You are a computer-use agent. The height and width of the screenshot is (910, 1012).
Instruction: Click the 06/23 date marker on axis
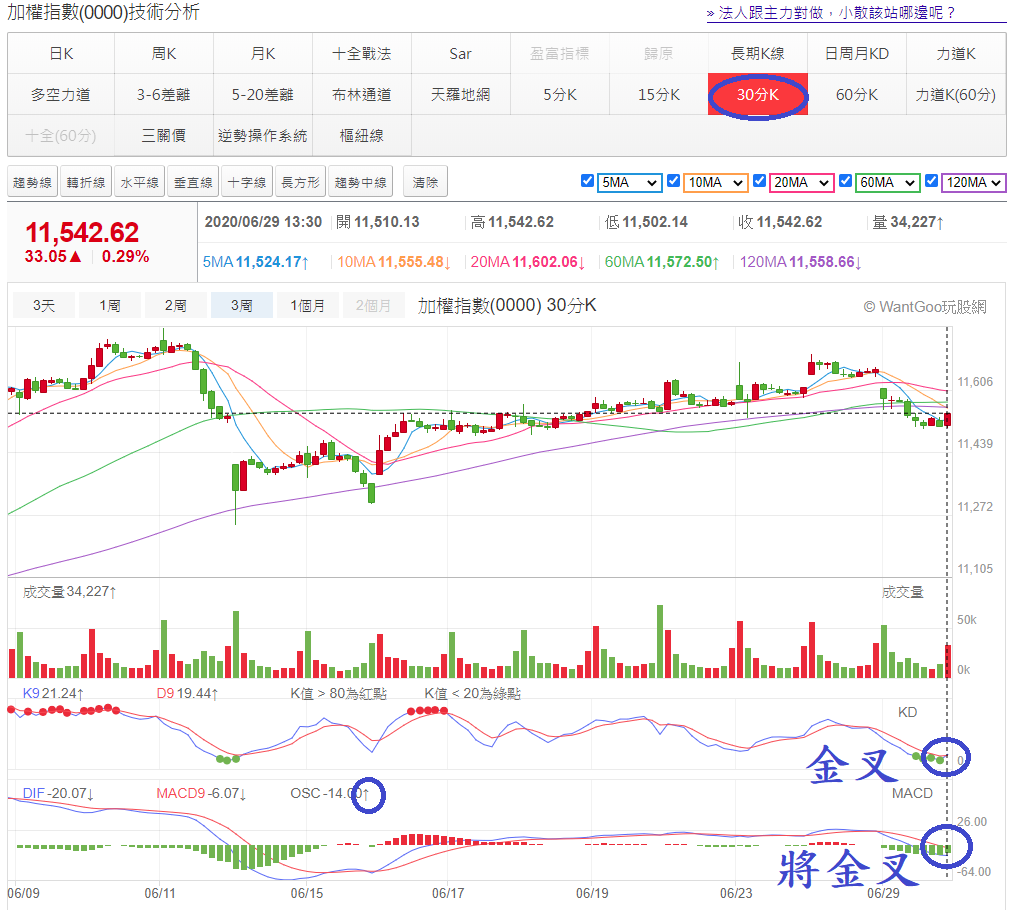(736, 893)
